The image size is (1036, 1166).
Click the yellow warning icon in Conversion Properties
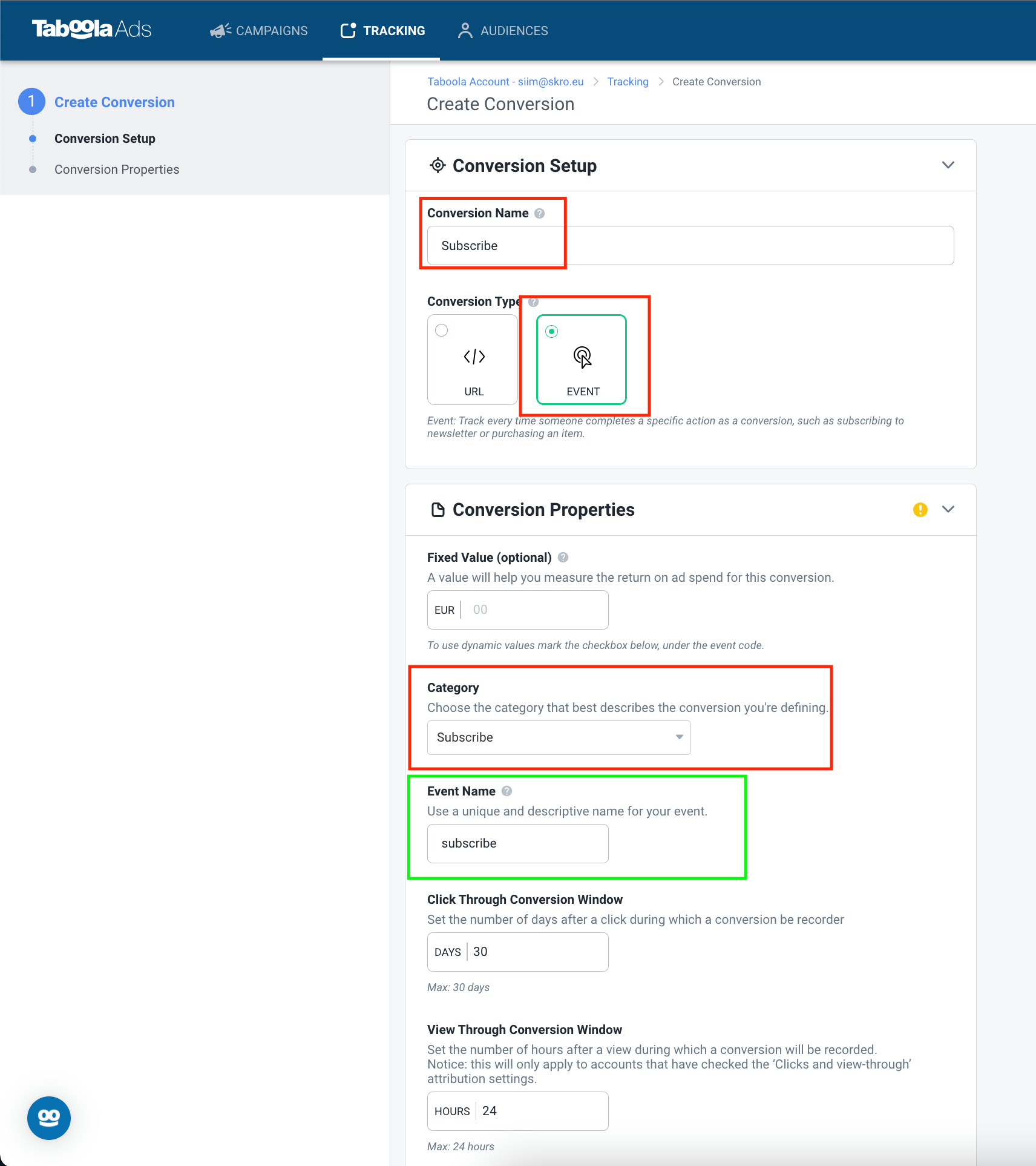coord(920,510)
